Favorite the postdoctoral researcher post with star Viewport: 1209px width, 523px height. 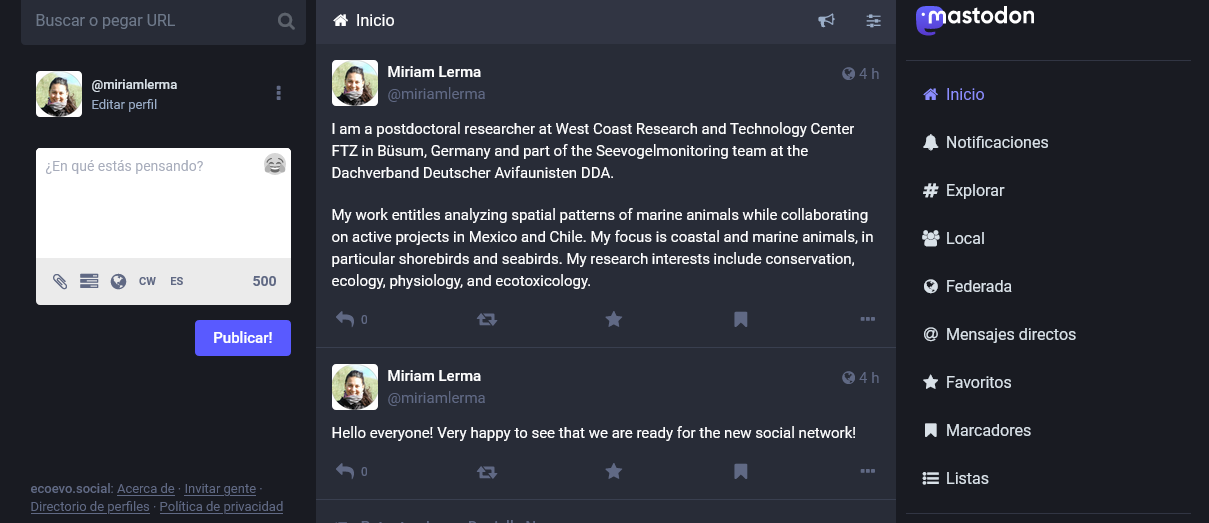(614, 319)
